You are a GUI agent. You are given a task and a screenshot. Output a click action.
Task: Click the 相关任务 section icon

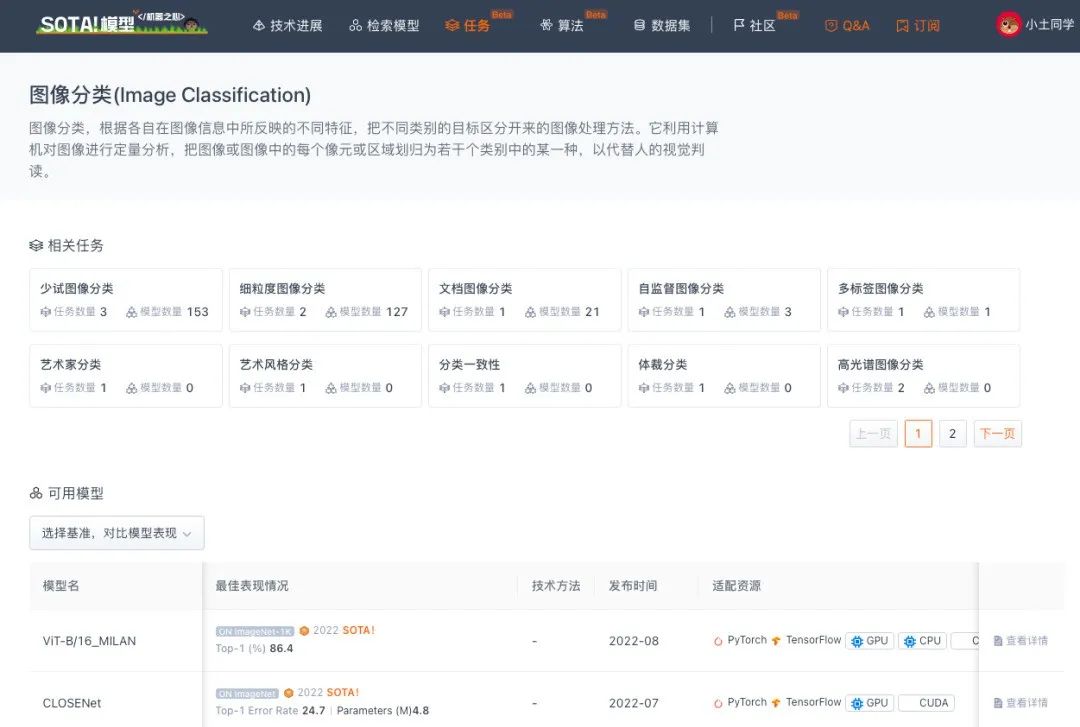36,245
